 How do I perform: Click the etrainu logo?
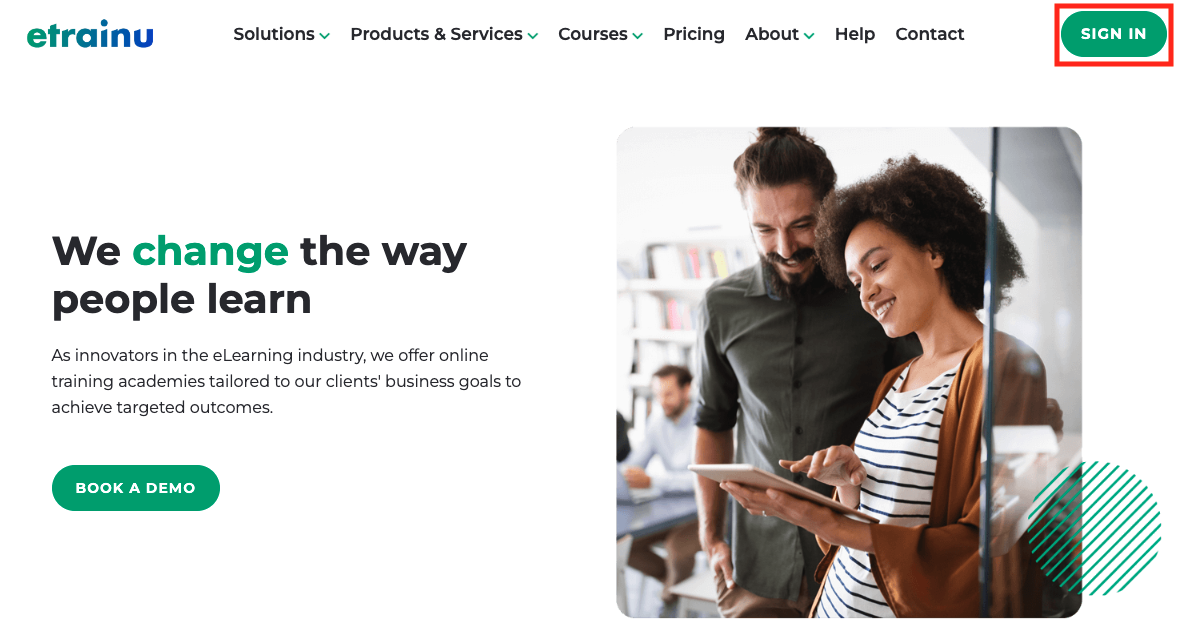90,34
